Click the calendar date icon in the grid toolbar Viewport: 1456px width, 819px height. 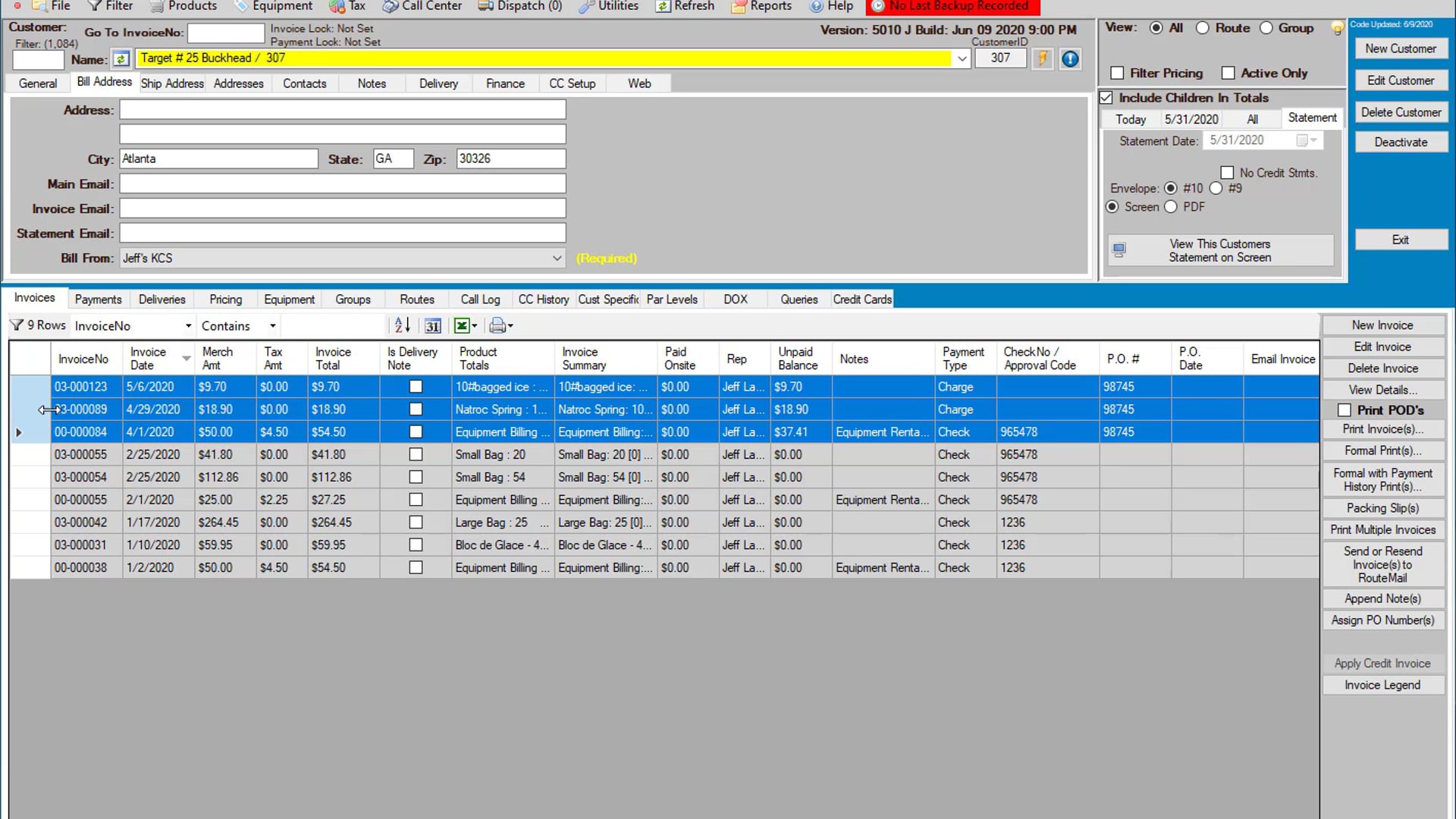click(x=432, y=326)
